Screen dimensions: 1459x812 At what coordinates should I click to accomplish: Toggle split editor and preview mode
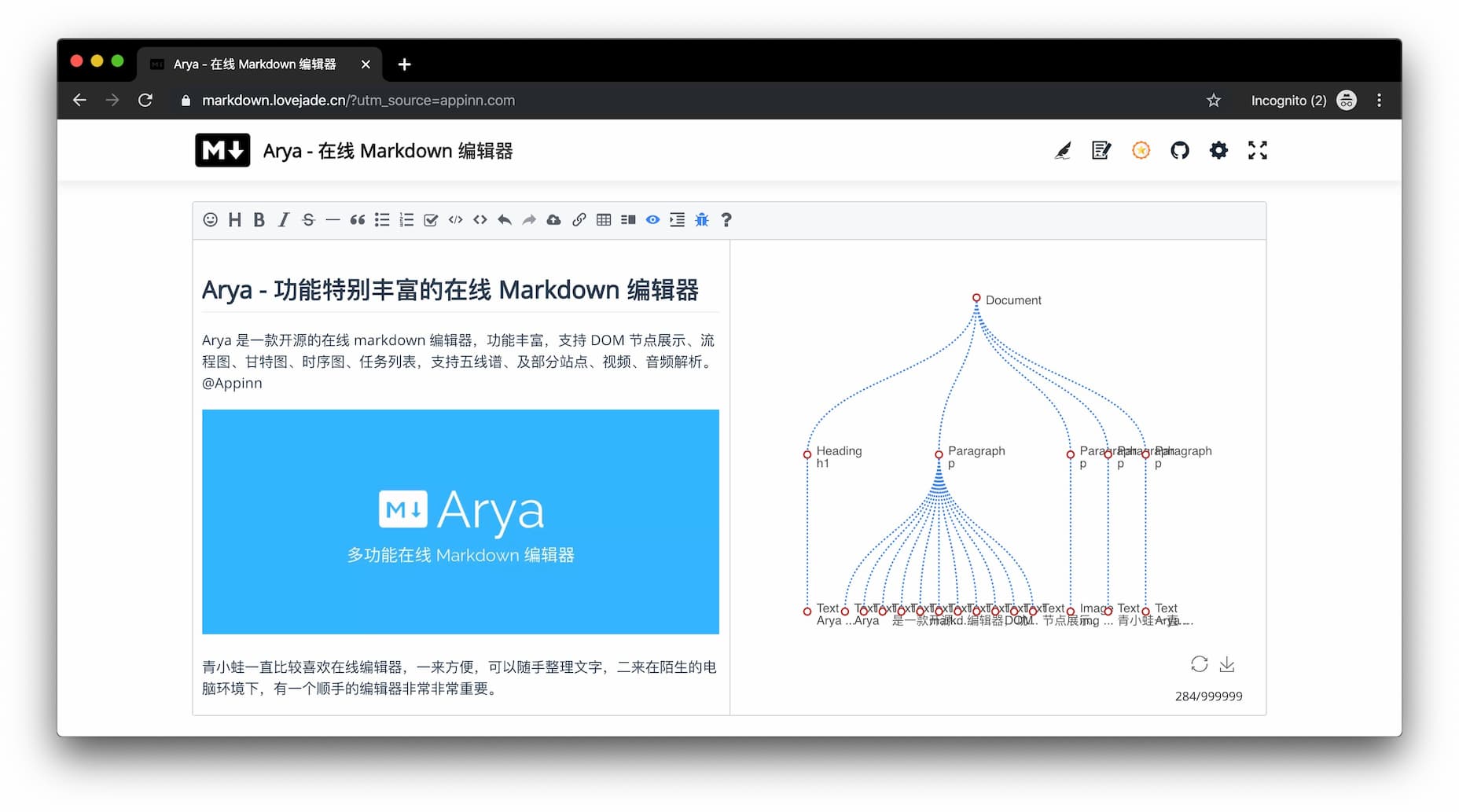coord(627,220)
